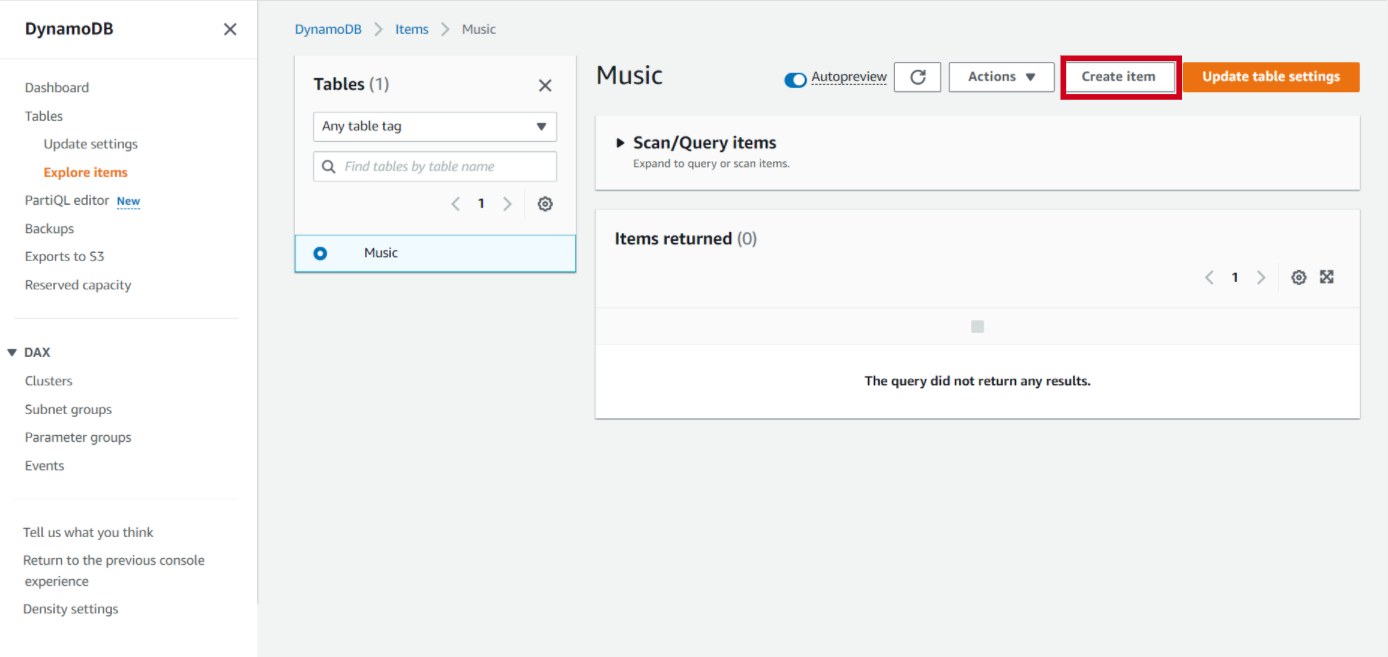Click page number 1 in Tables pagination
1388x657 pixels.
[481, 204]
